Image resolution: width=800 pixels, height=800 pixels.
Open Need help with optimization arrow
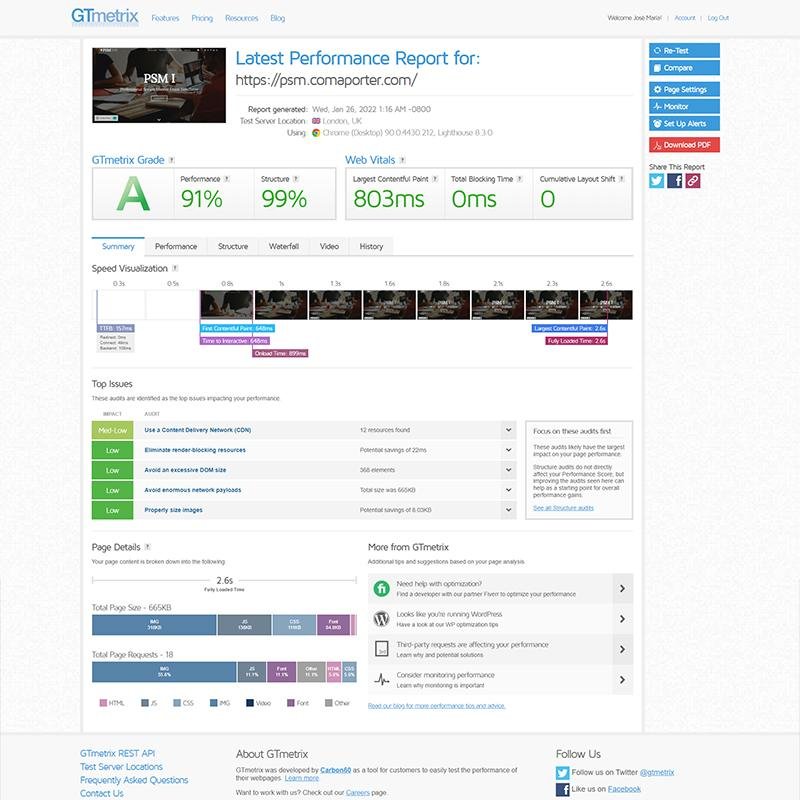pos(622,588)
